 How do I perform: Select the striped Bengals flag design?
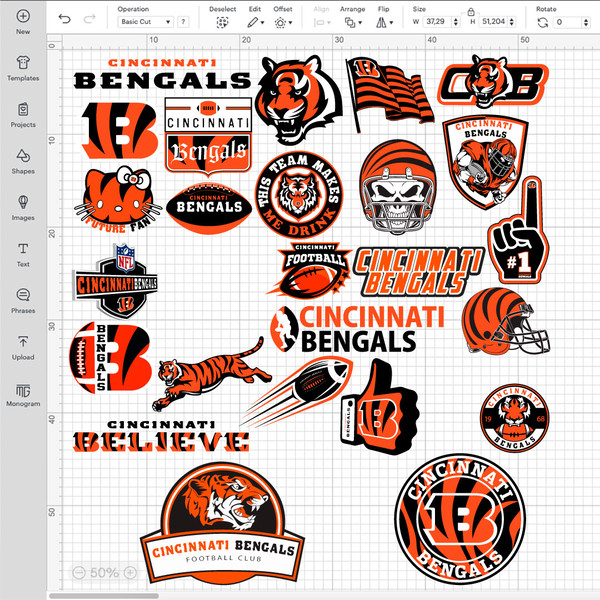pyautogui.click(x=390, y=94)
